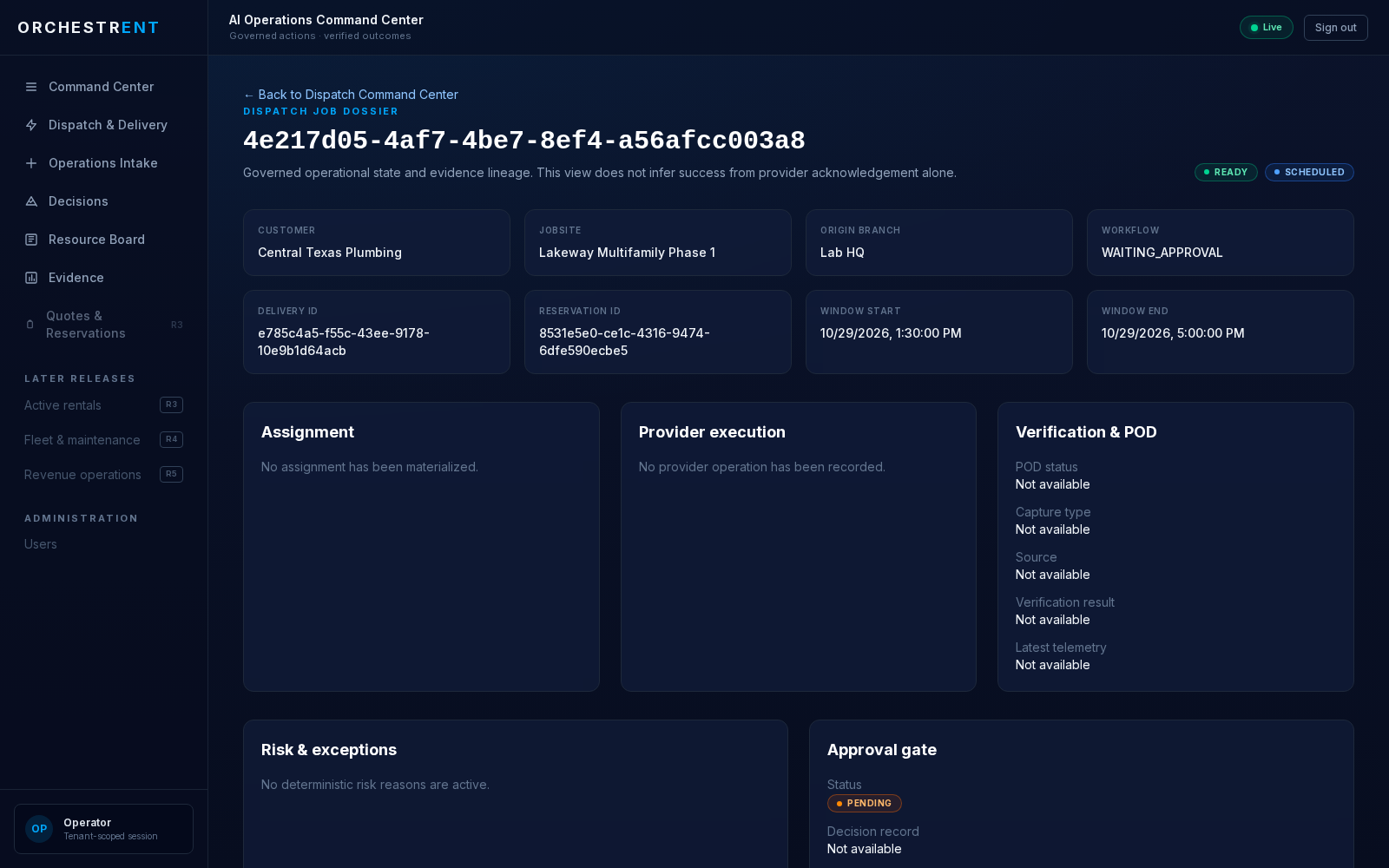Click the Risk & exceptions heading
This screenshot has height=868, width=1389.
[329, 750]
